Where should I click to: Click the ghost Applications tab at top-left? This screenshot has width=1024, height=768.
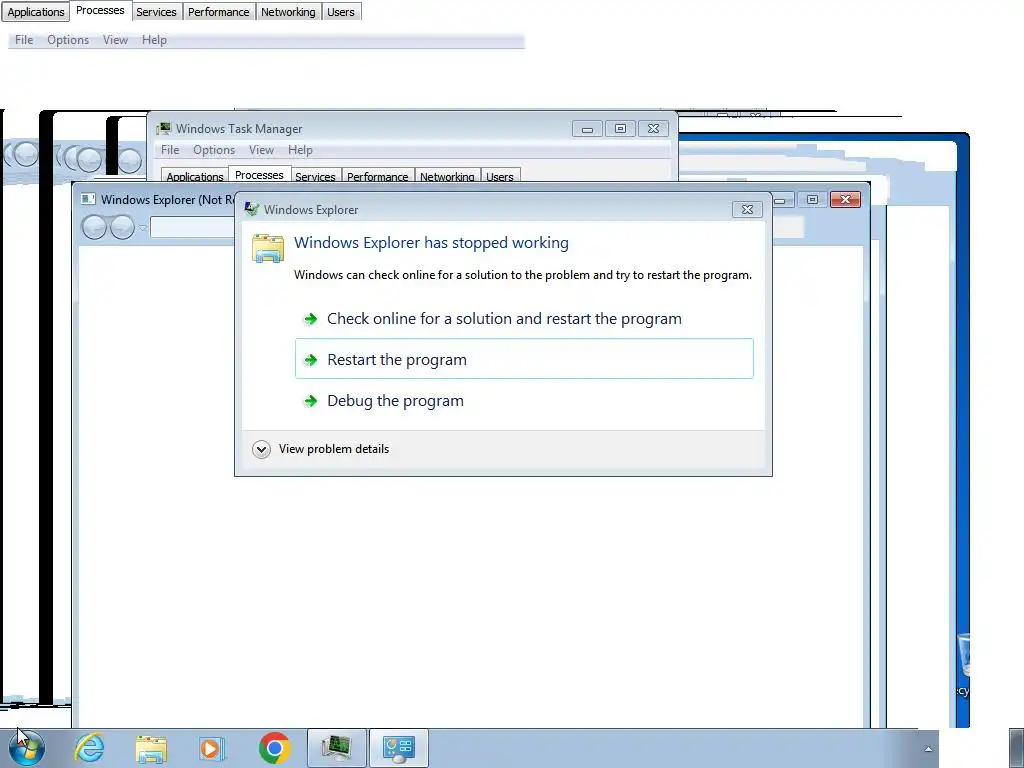pyautogui.click(x=36, y=12)
